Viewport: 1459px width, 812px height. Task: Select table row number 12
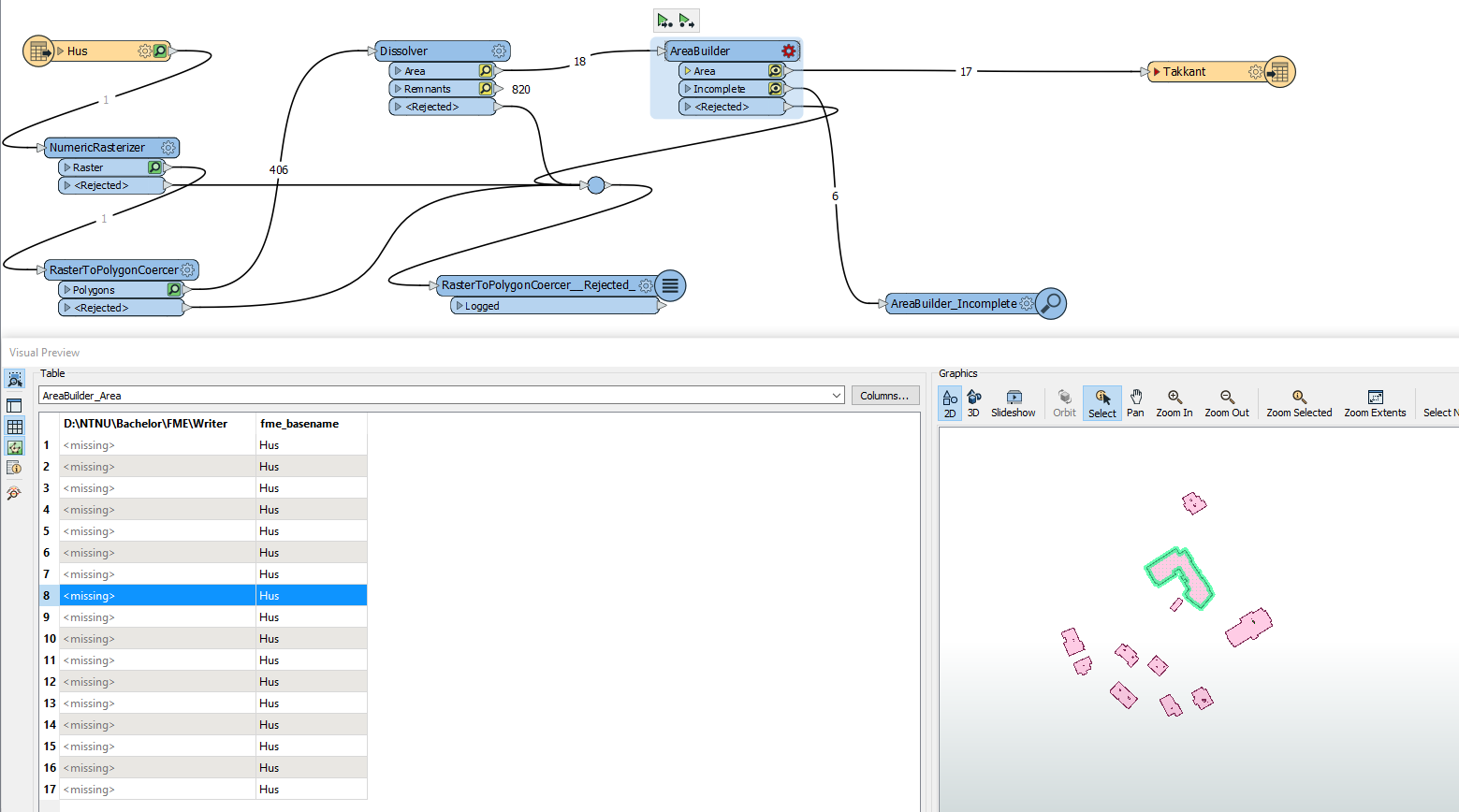50,682
